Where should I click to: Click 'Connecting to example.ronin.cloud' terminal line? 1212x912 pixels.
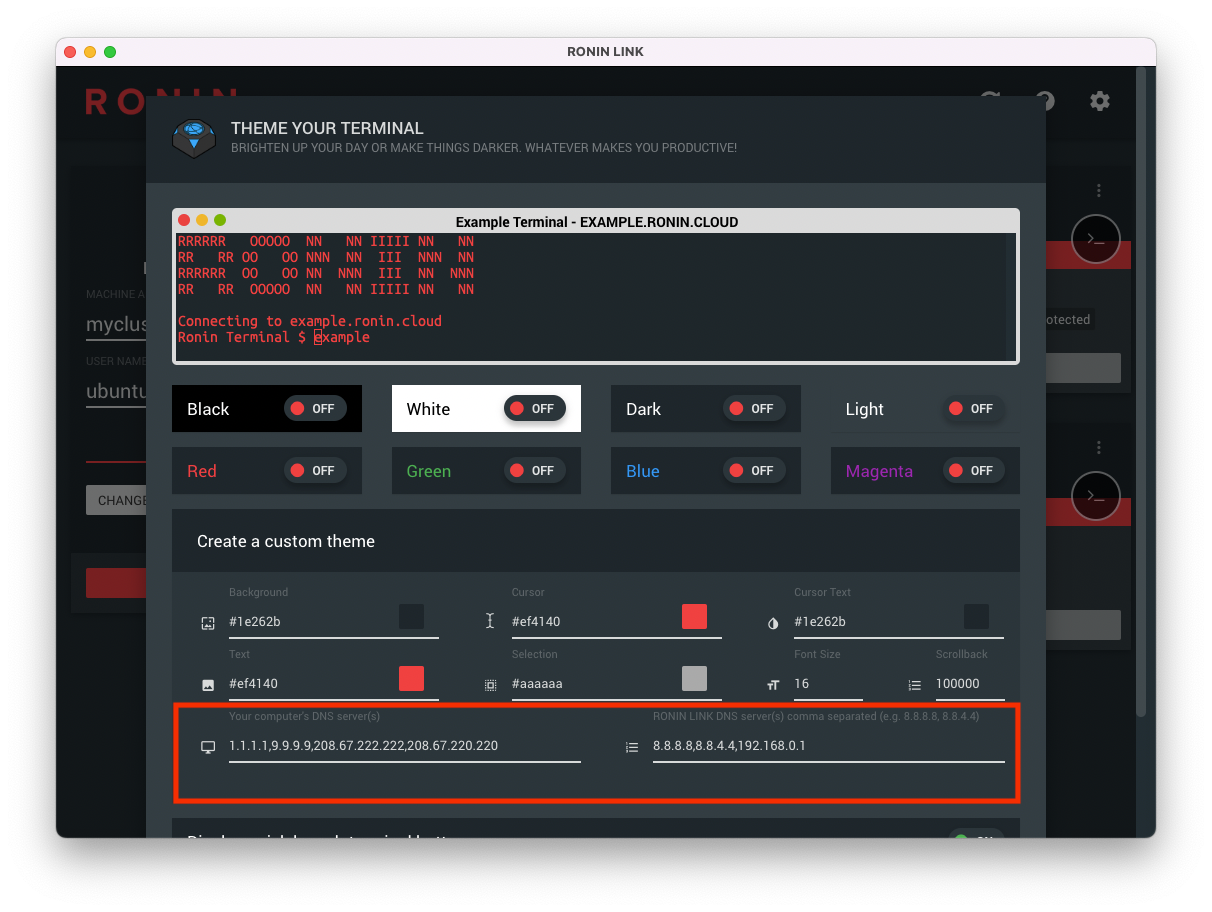click(x=310, y=321)
